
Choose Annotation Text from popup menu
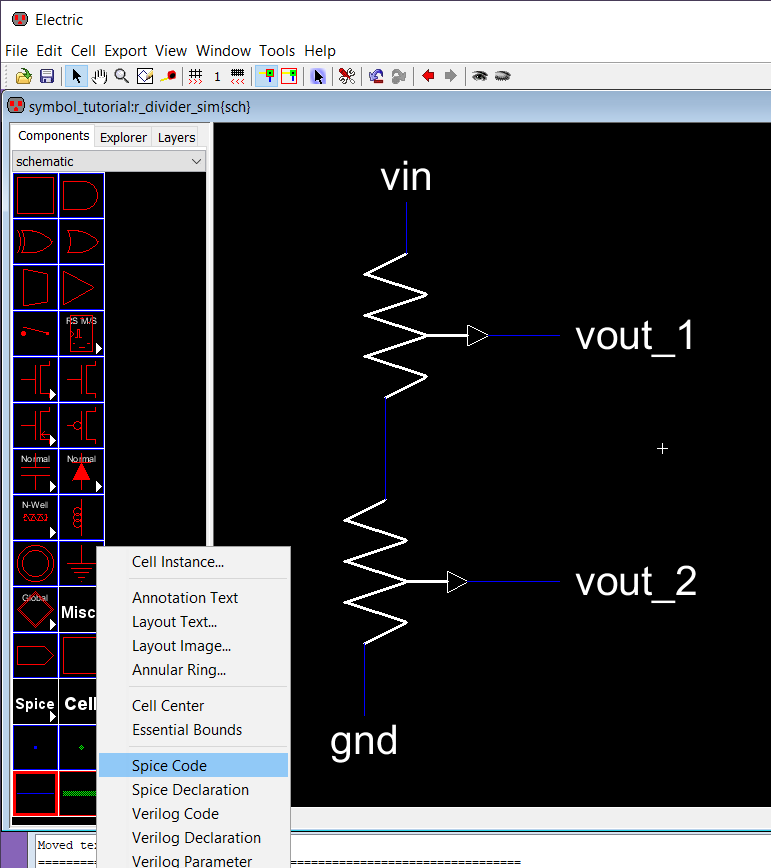194,598
